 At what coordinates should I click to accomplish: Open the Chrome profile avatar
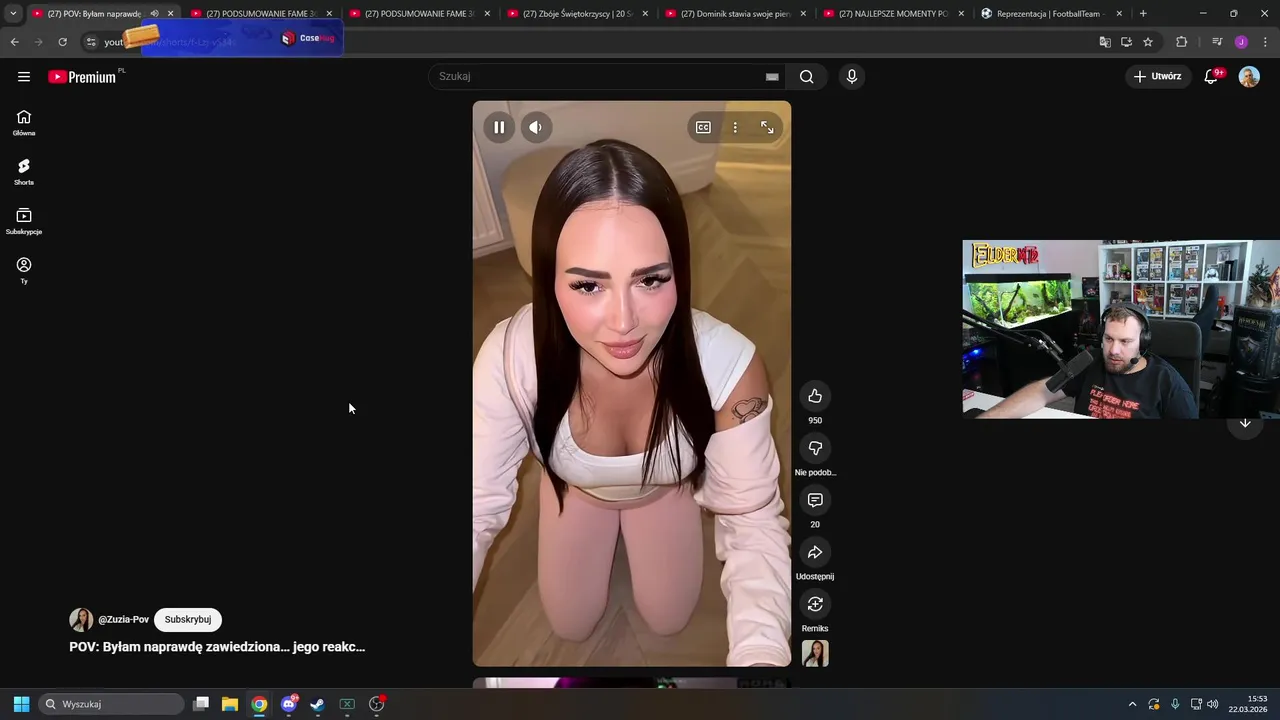[1241, 42]
